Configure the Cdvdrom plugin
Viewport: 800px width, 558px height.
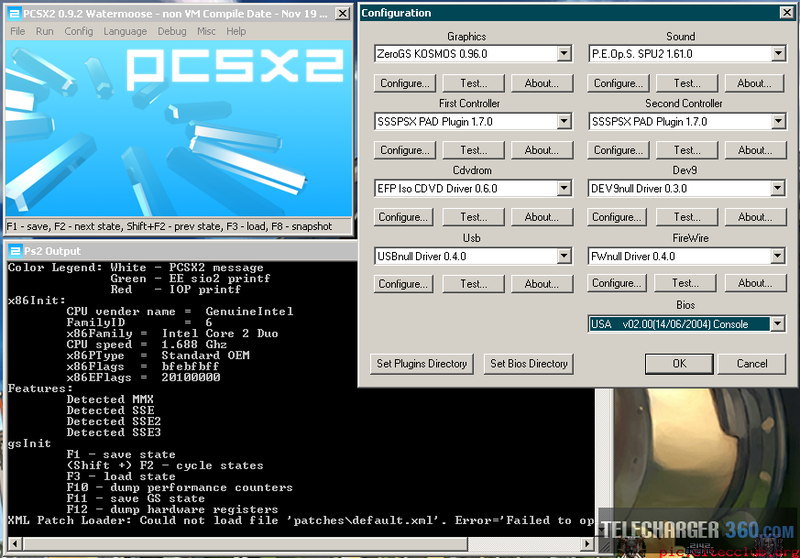tap(403, 217)
